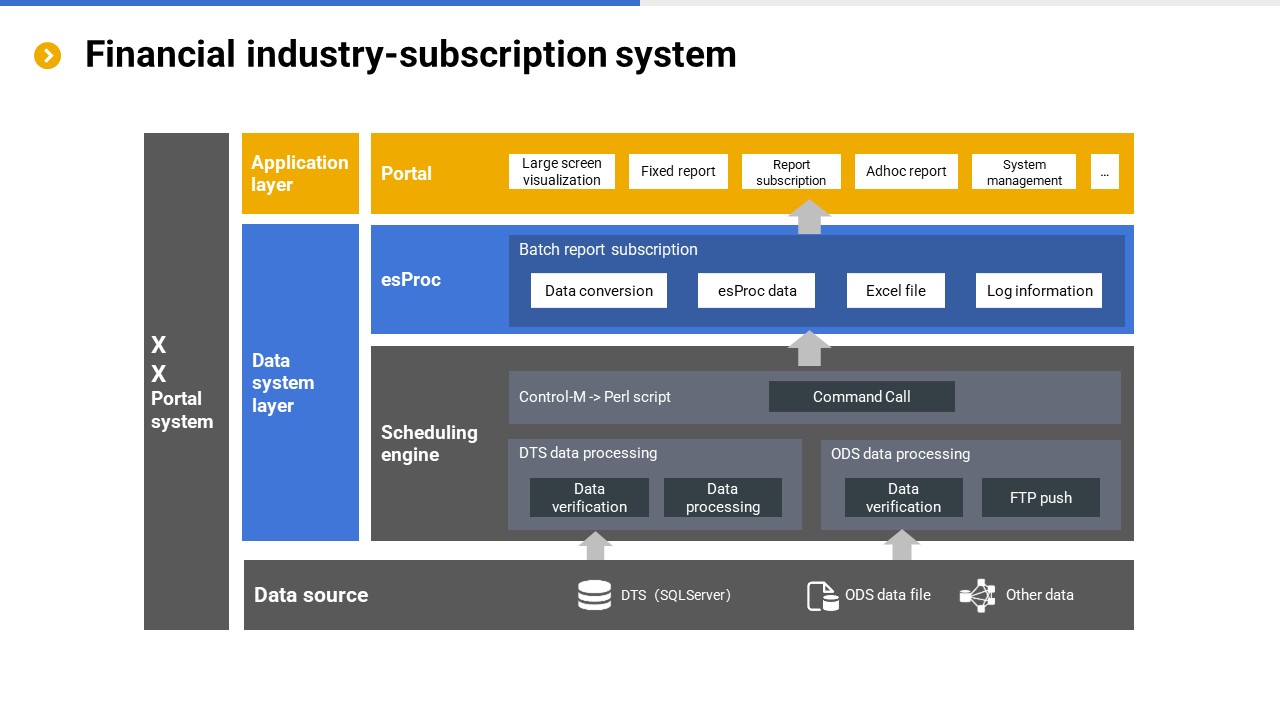Viewport: 1280px width, 720px height.
Task: Click the ellipsis box in the Portal row
Action: pos(1104,172)
